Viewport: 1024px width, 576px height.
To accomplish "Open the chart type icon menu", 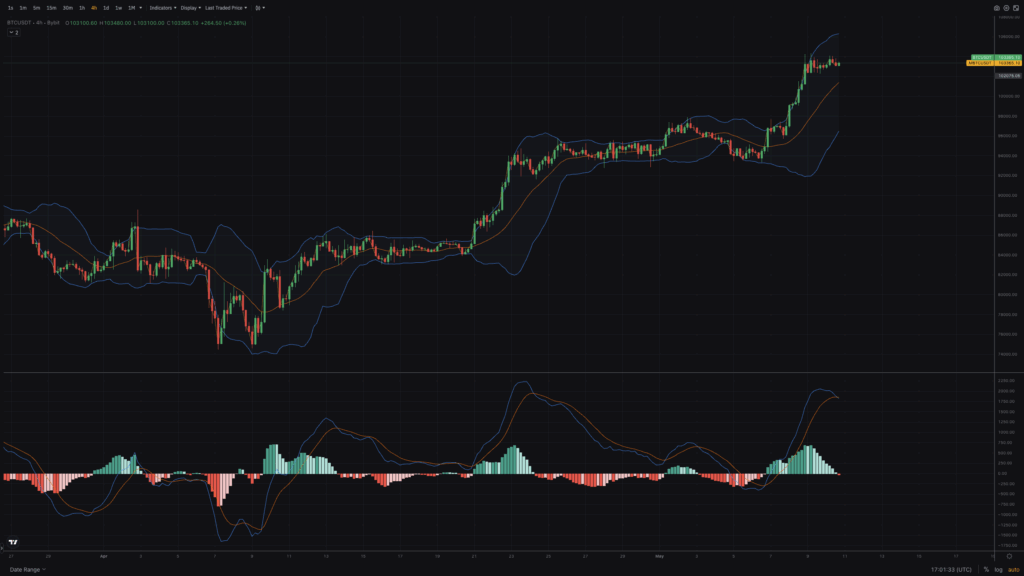I will [x=259, y=7].
